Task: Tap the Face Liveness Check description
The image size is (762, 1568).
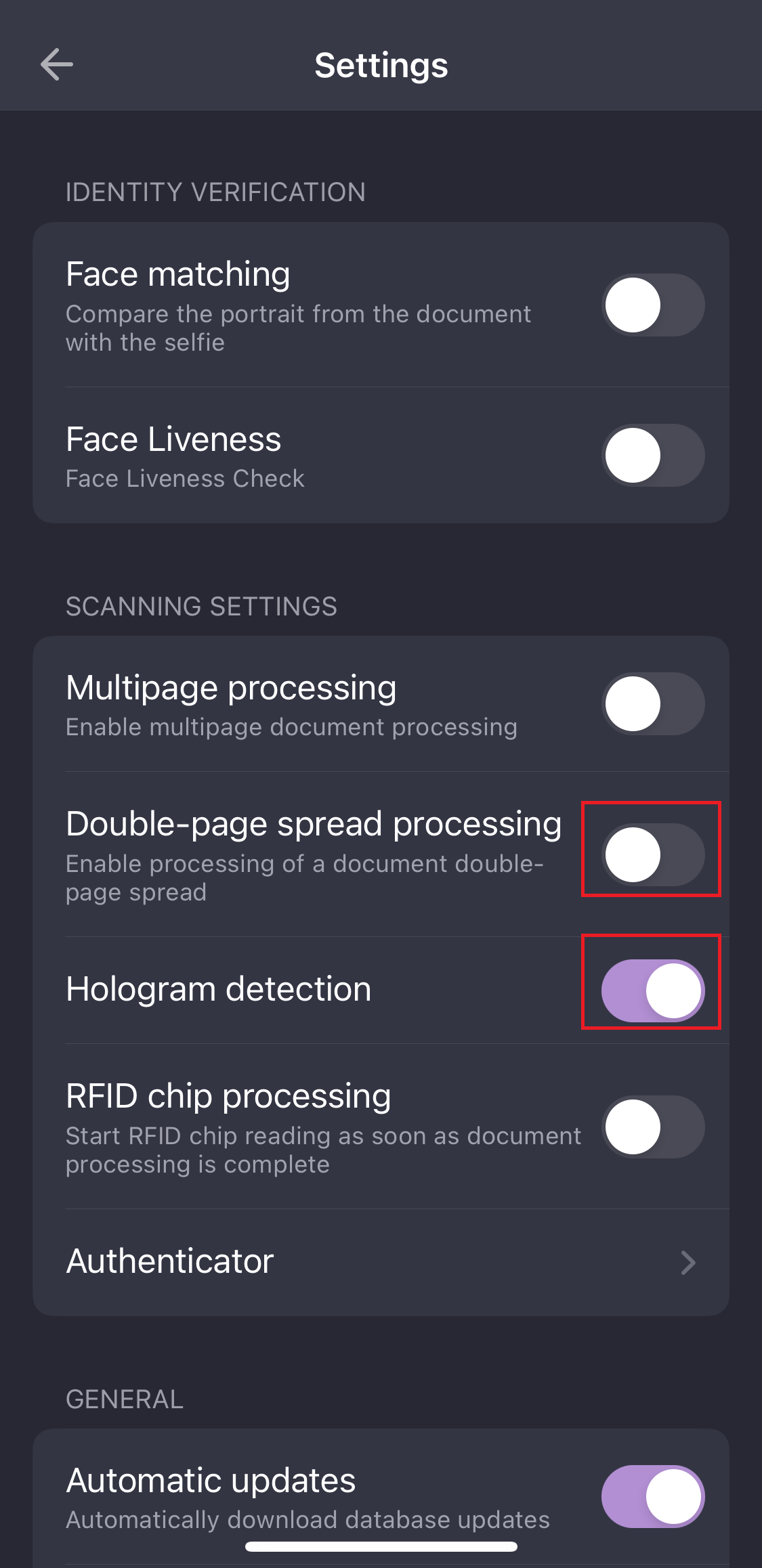Action: point(185,479)
